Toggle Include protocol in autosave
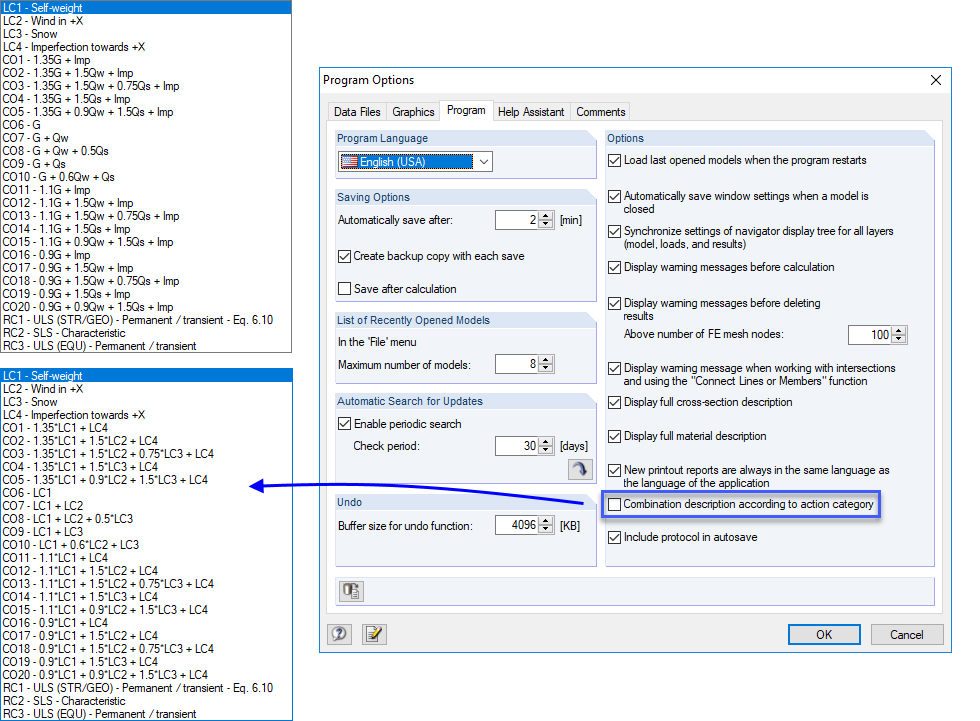Image resolution: width=980 pixels, height=721 pixels. click(x=614, y=537)
